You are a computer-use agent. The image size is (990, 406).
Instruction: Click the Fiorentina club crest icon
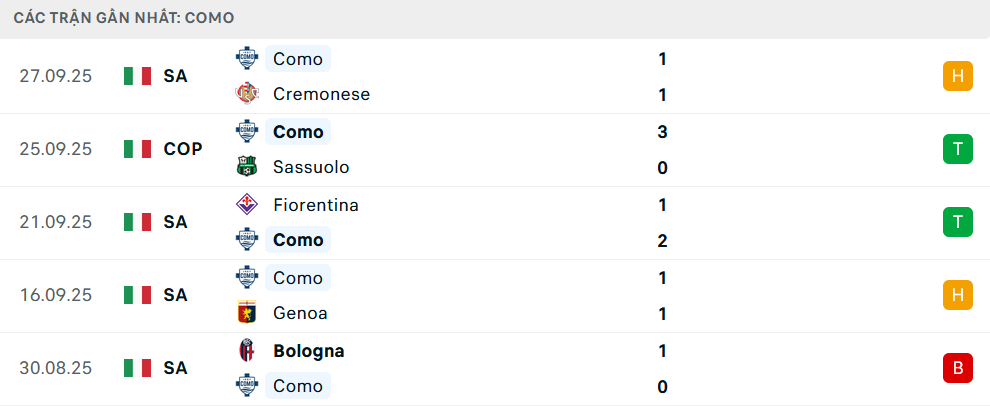(x=246, y=205)
